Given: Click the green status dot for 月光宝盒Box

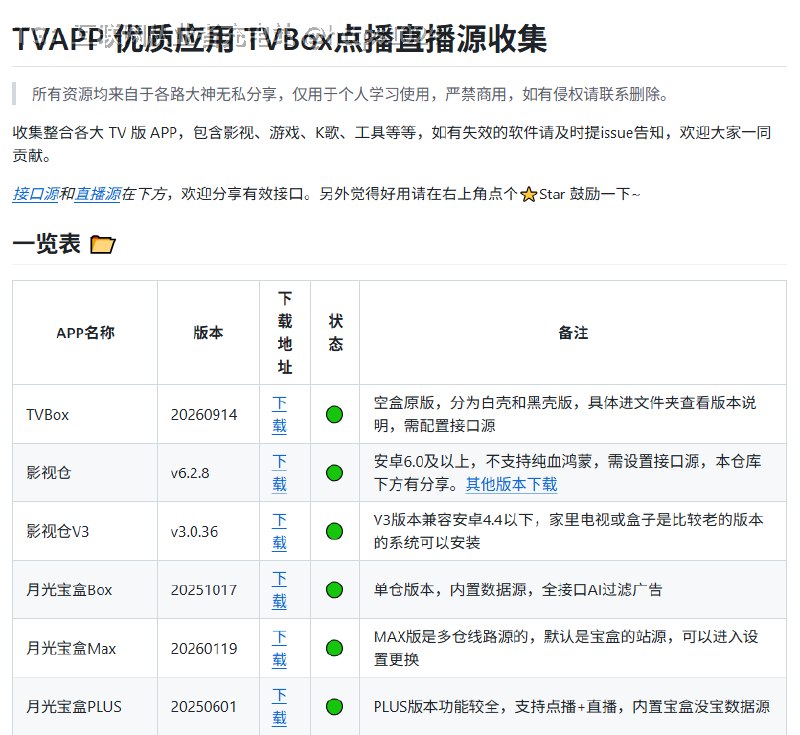Looking at the screenshot, I should tap(334, 590).
